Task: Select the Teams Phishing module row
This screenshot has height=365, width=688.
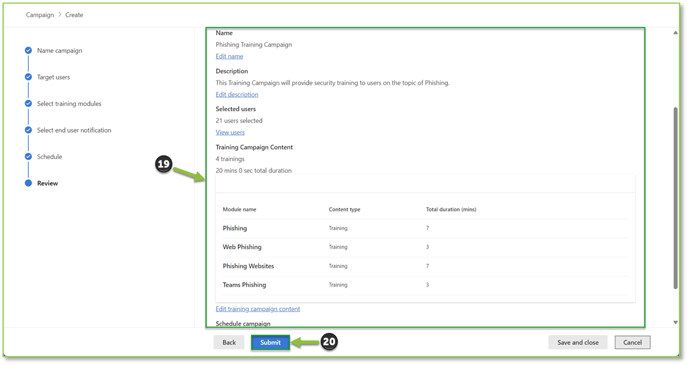Action: pyautogui.click(x=425, y=285)
